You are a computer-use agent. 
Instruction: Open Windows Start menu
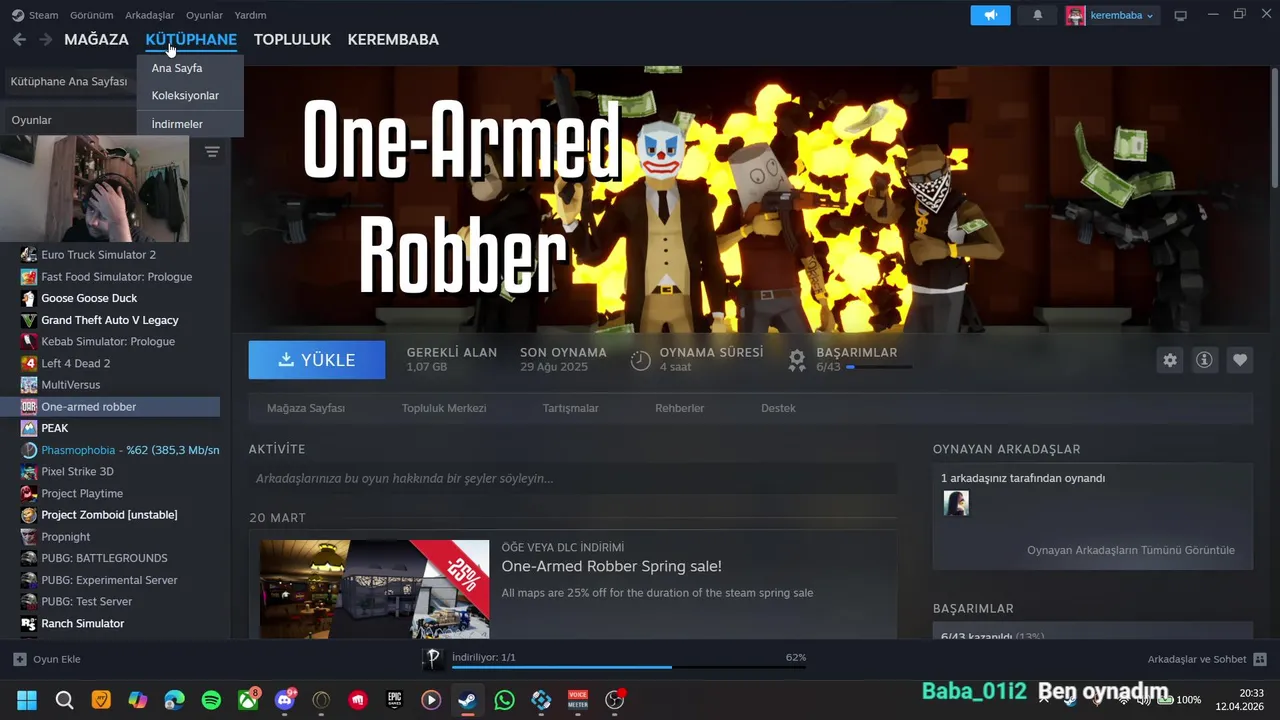[x=27, y=700]
